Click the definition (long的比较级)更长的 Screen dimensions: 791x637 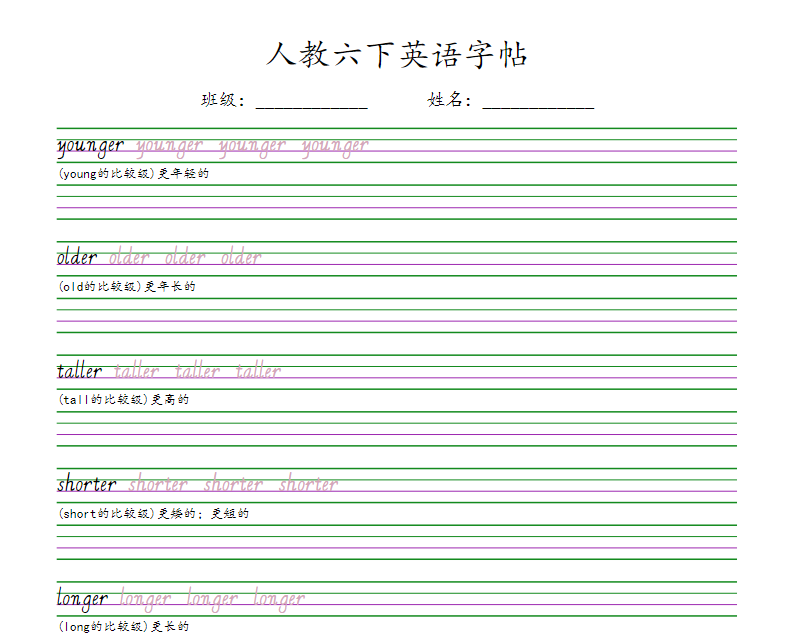[x=123, y=627]
